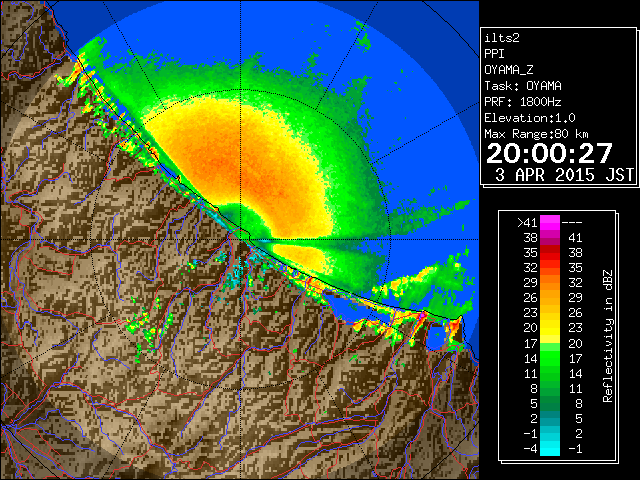Viewport: 640px width, 480px height.
Task: Select the "Task: OYAMA" line
Action: tap(523, 86)
